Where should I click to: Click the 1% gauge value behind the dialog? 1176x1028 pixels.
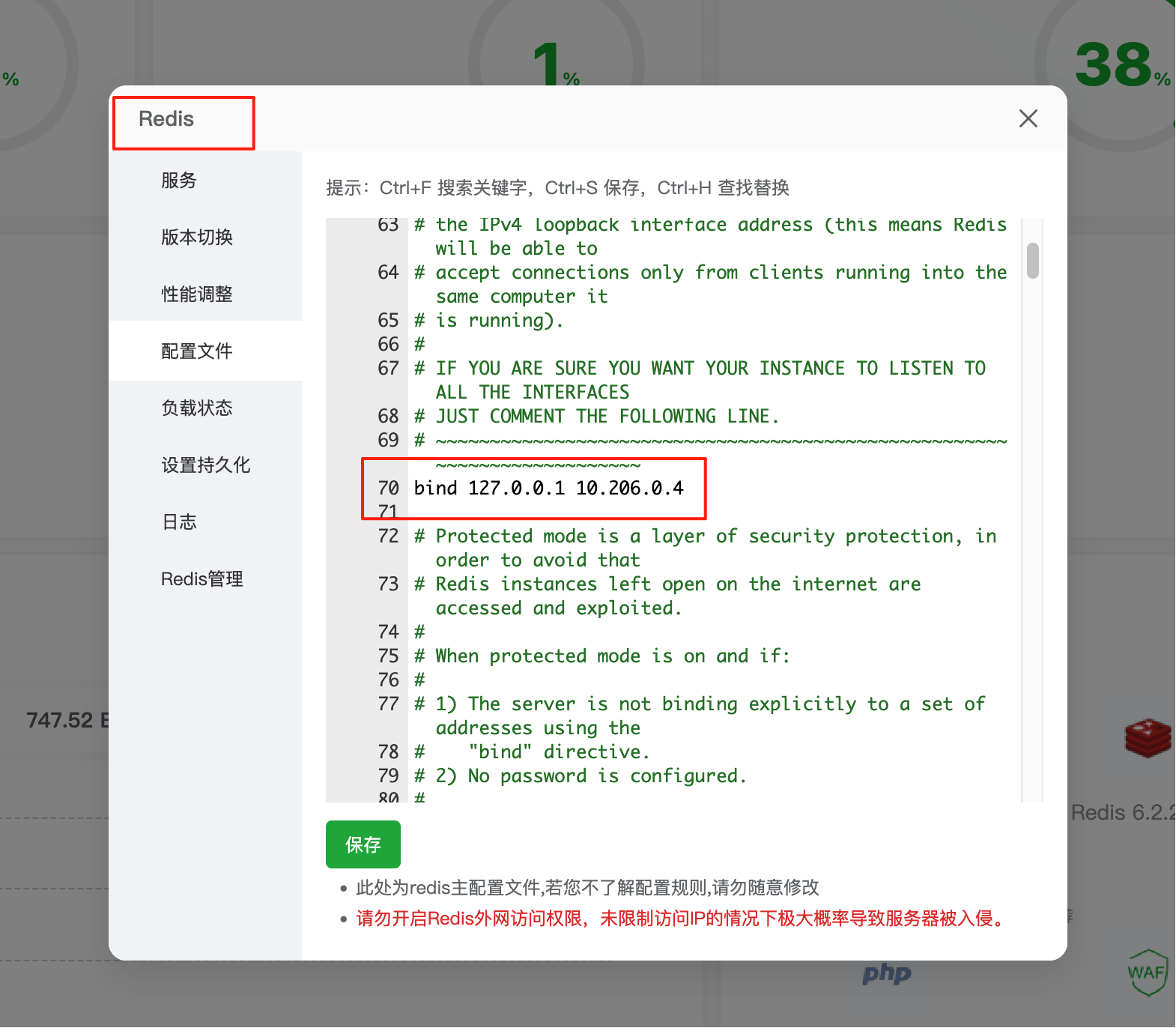click(556, 64)
